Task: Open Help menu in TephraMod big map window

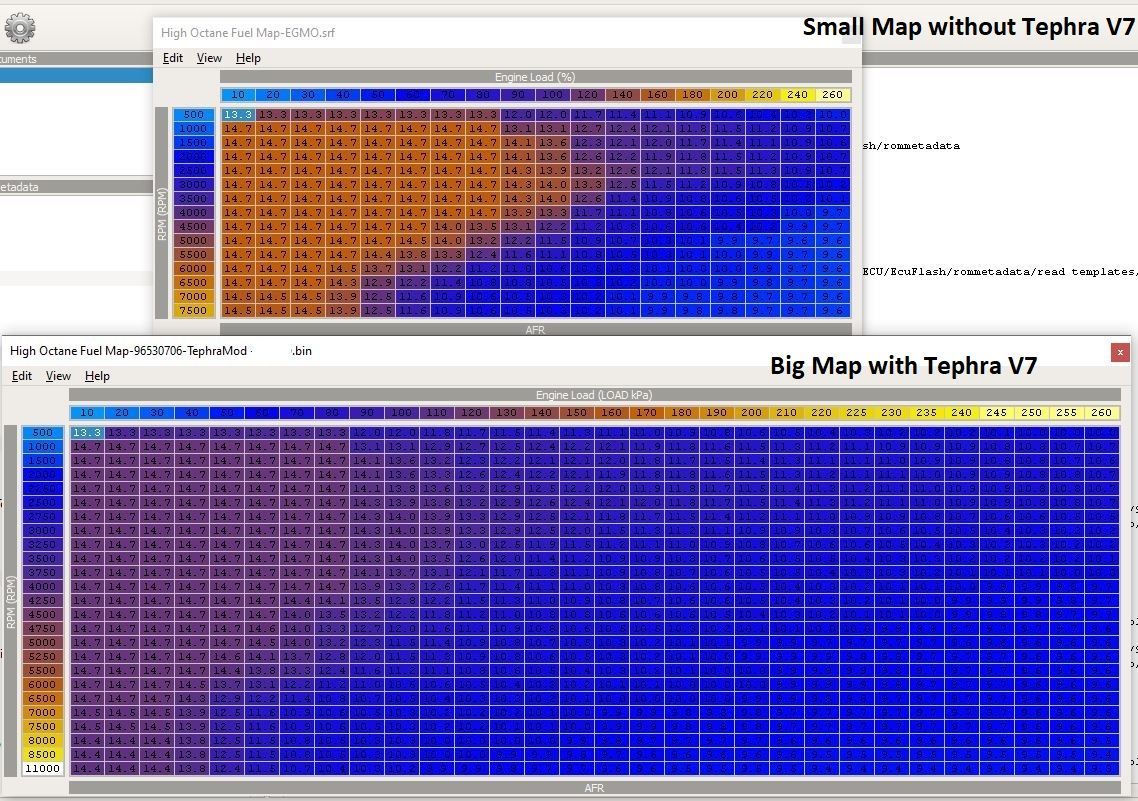Action: (97, 376)
